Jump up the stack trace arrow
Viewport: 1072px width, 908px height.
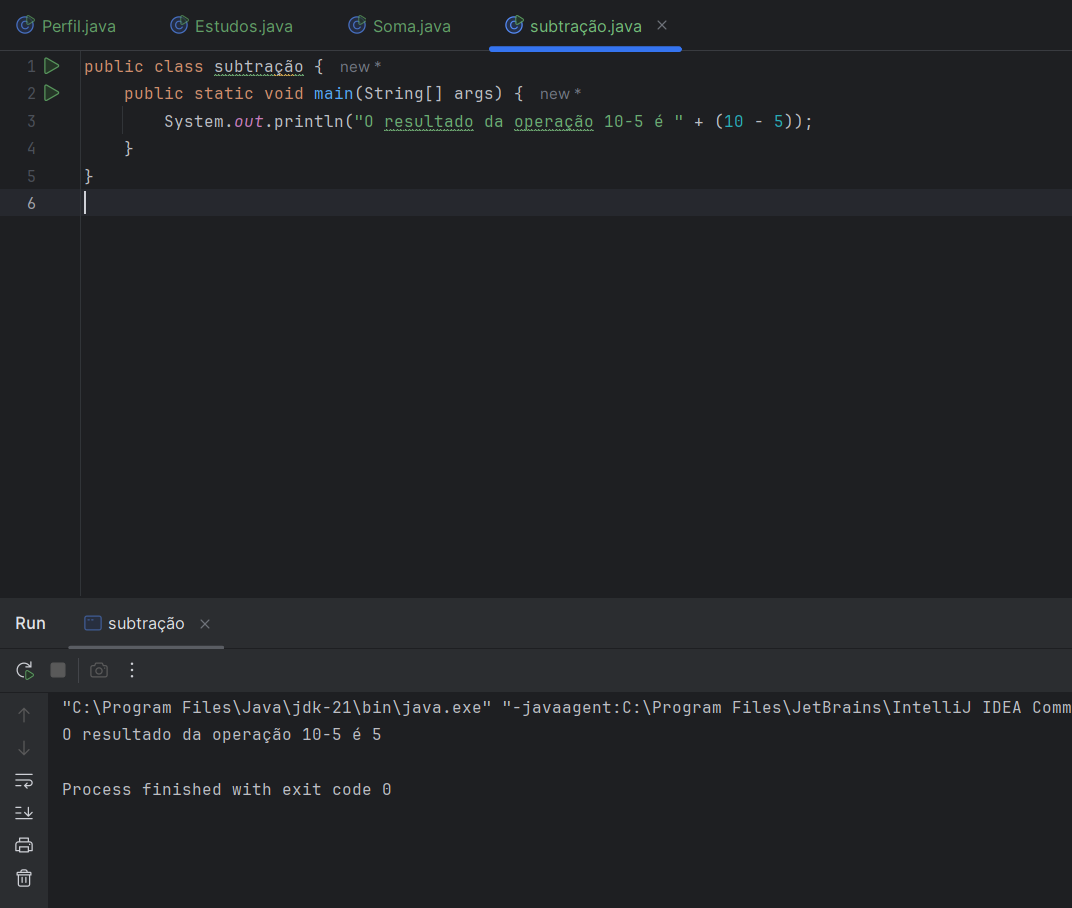pos(24,715)
